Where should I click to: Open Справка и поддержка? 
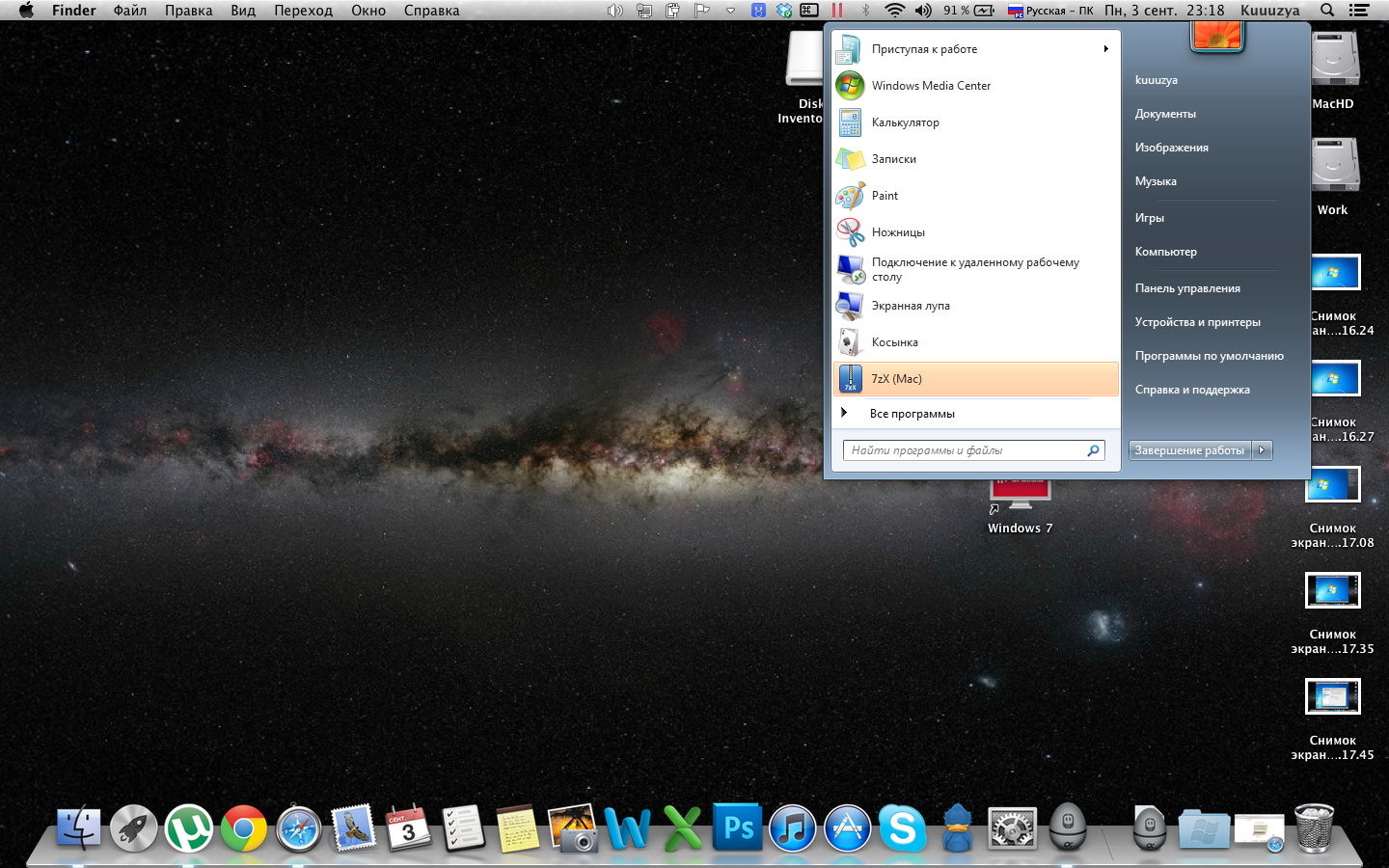coord(1192,390)
